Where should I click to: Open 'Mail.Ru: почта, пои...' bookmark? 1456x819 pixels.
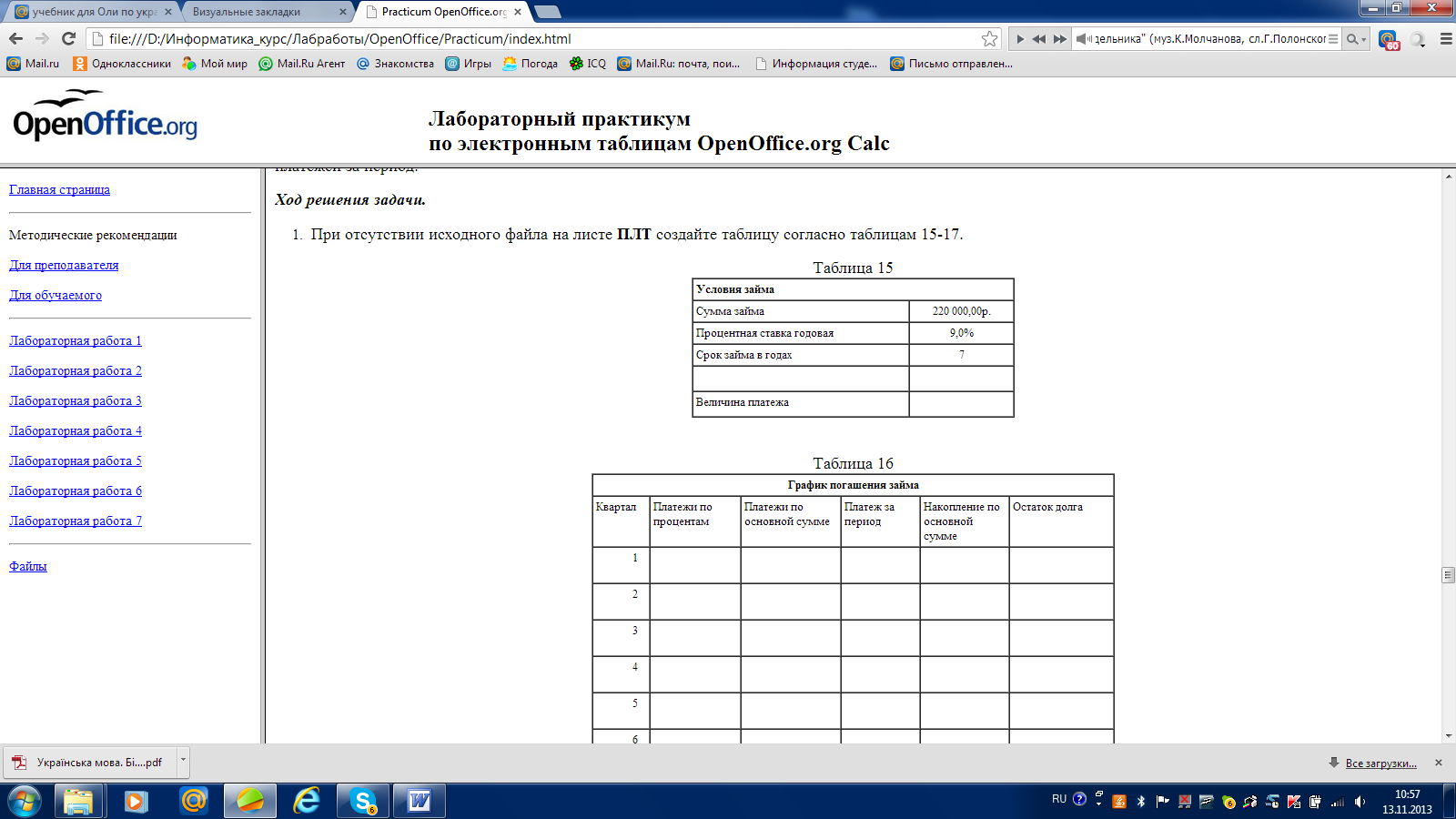(678, 64)
